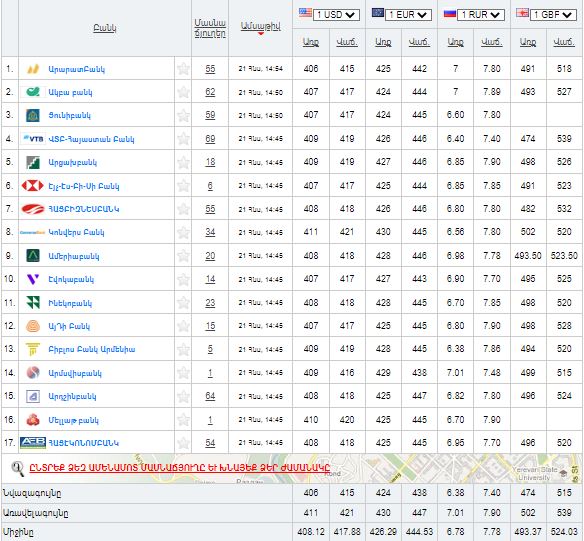Viewport: 584px width, 541px height.
Task: Click the AEB ՀԱՅԷԿՈՆՈՄԲԱՆԿ logo icon
Action: [x=33, y=443]
